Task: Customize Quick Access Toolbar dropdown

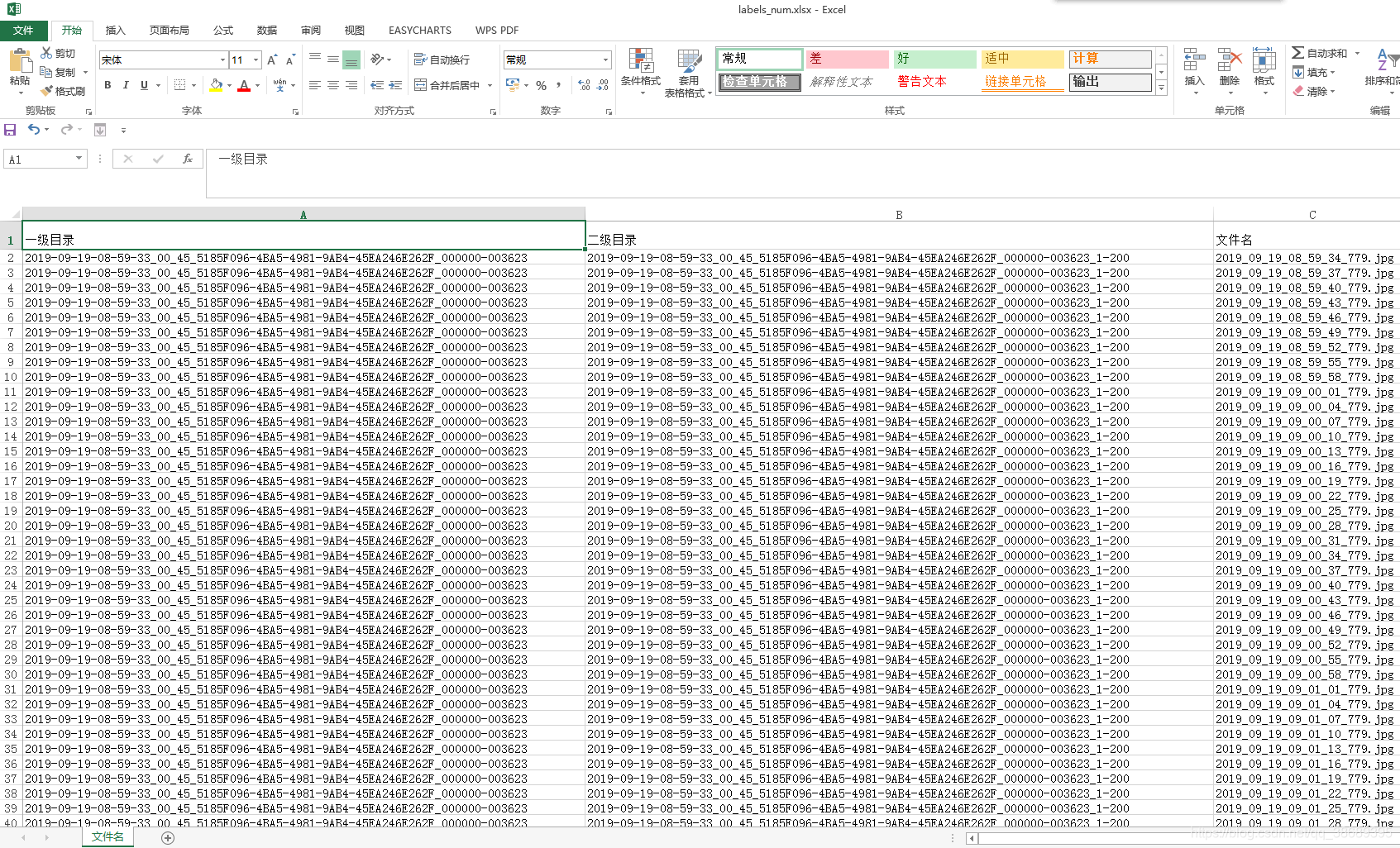Action: pyautogui.click(x=123, y=130)
